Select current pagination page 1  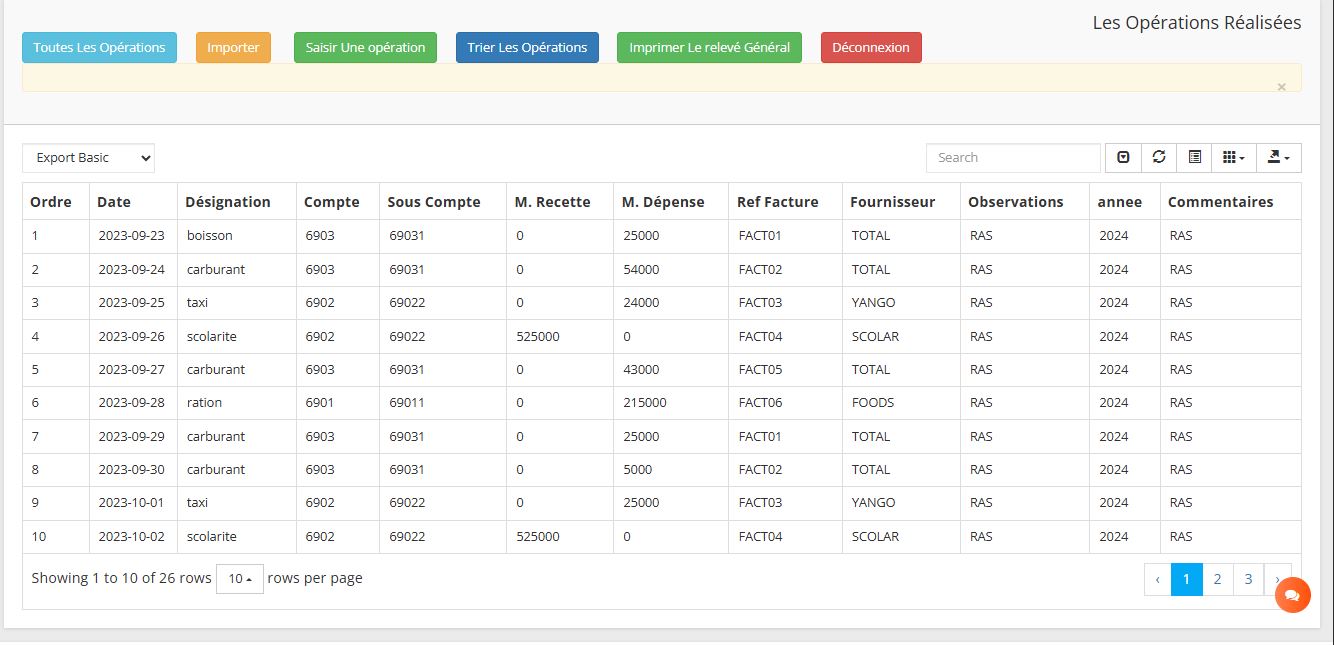point(1187,579)
